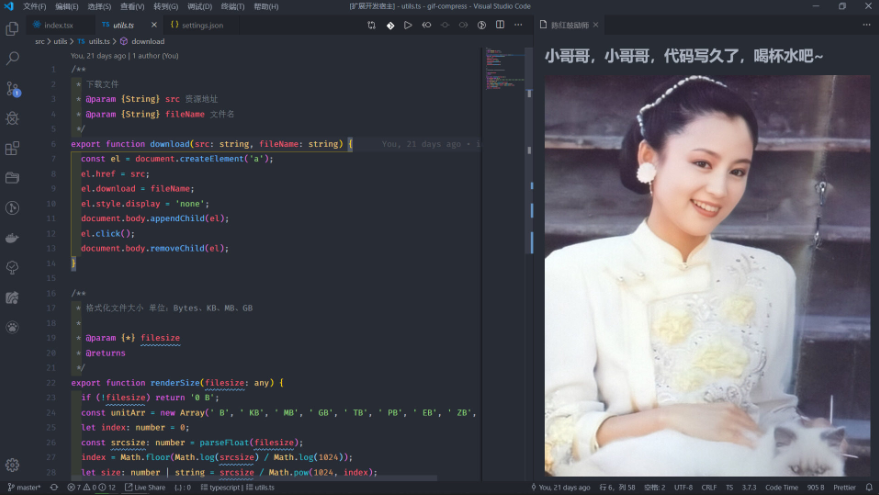The width and height of the screenshot is (879, 495).
Task: Click 'You, 21 days ago' blame in status bar
Action: (x=561, y=487)
